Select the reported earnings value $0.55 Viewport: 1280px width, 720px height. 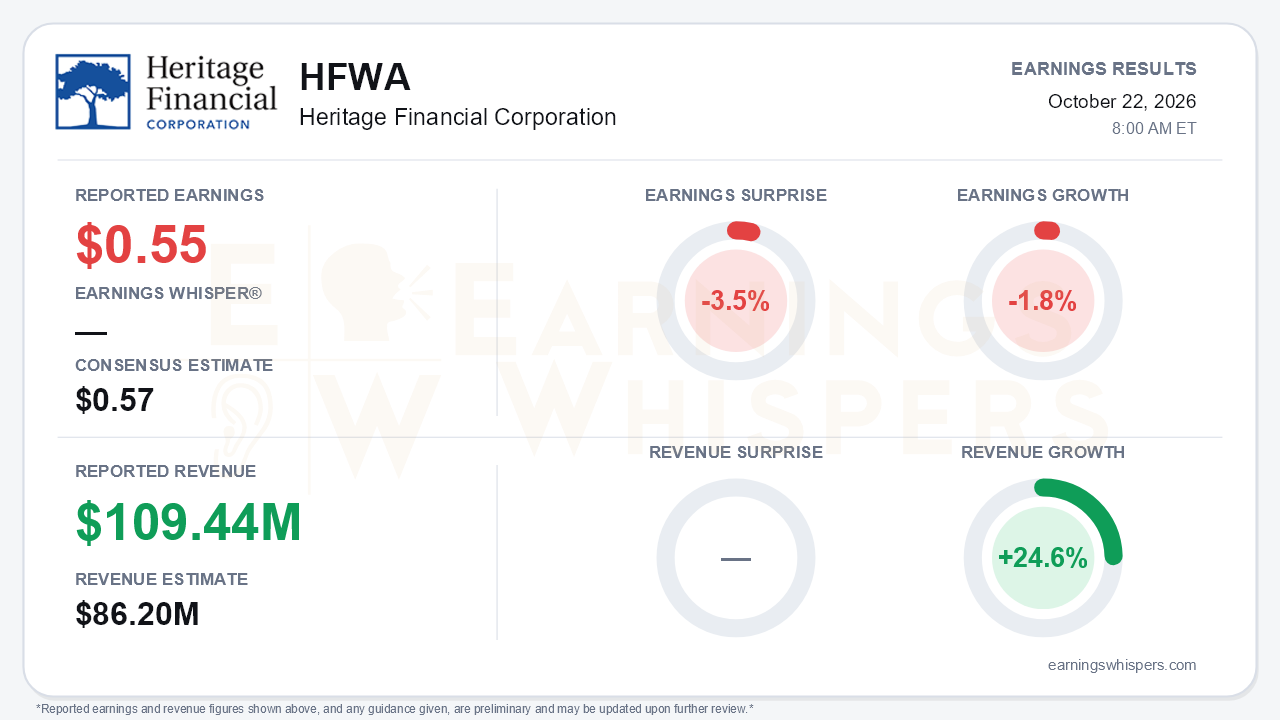pyautogui.click(x=141, y=245)
